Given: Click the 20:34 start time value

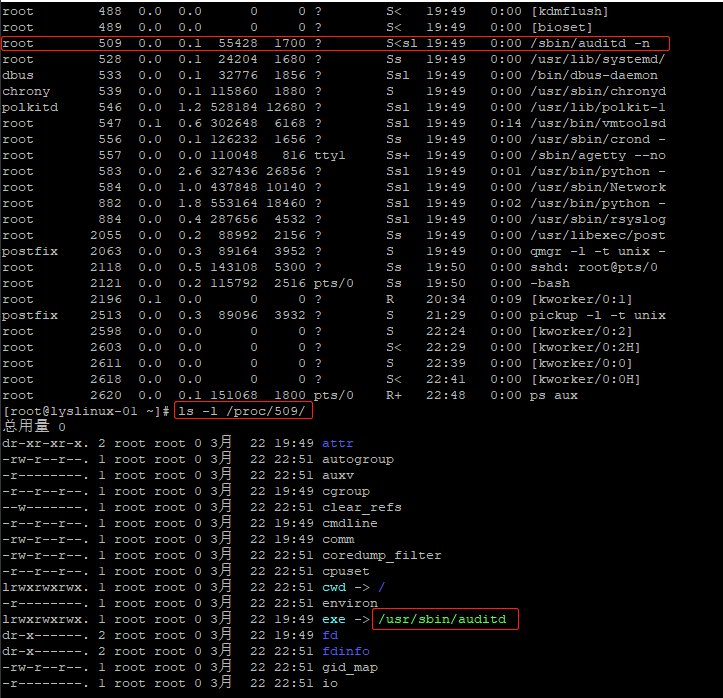Looking at the screenshot, I should click(x=445, y=299).
